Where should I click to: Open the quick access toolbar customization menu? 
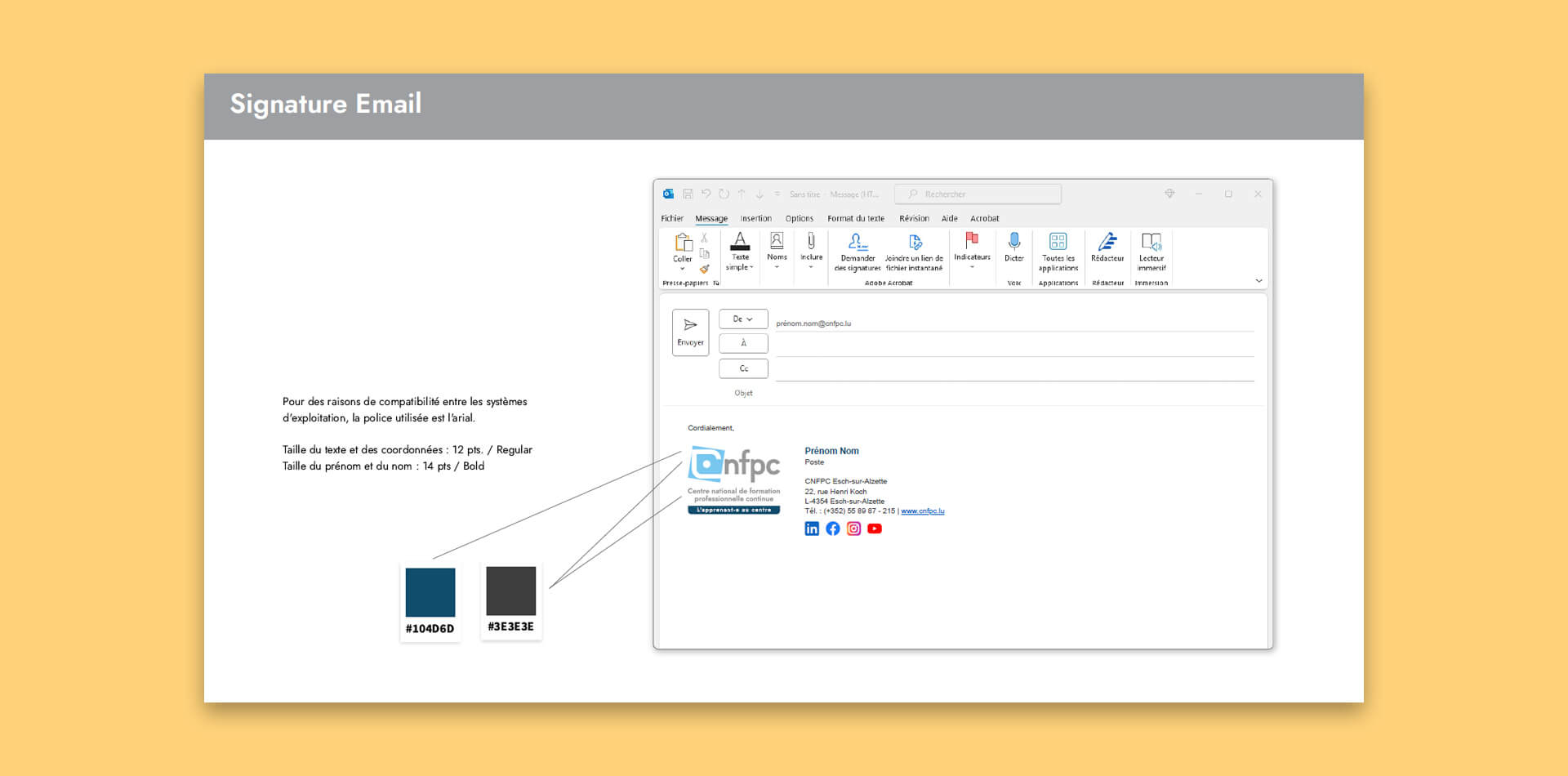point(777,194)
